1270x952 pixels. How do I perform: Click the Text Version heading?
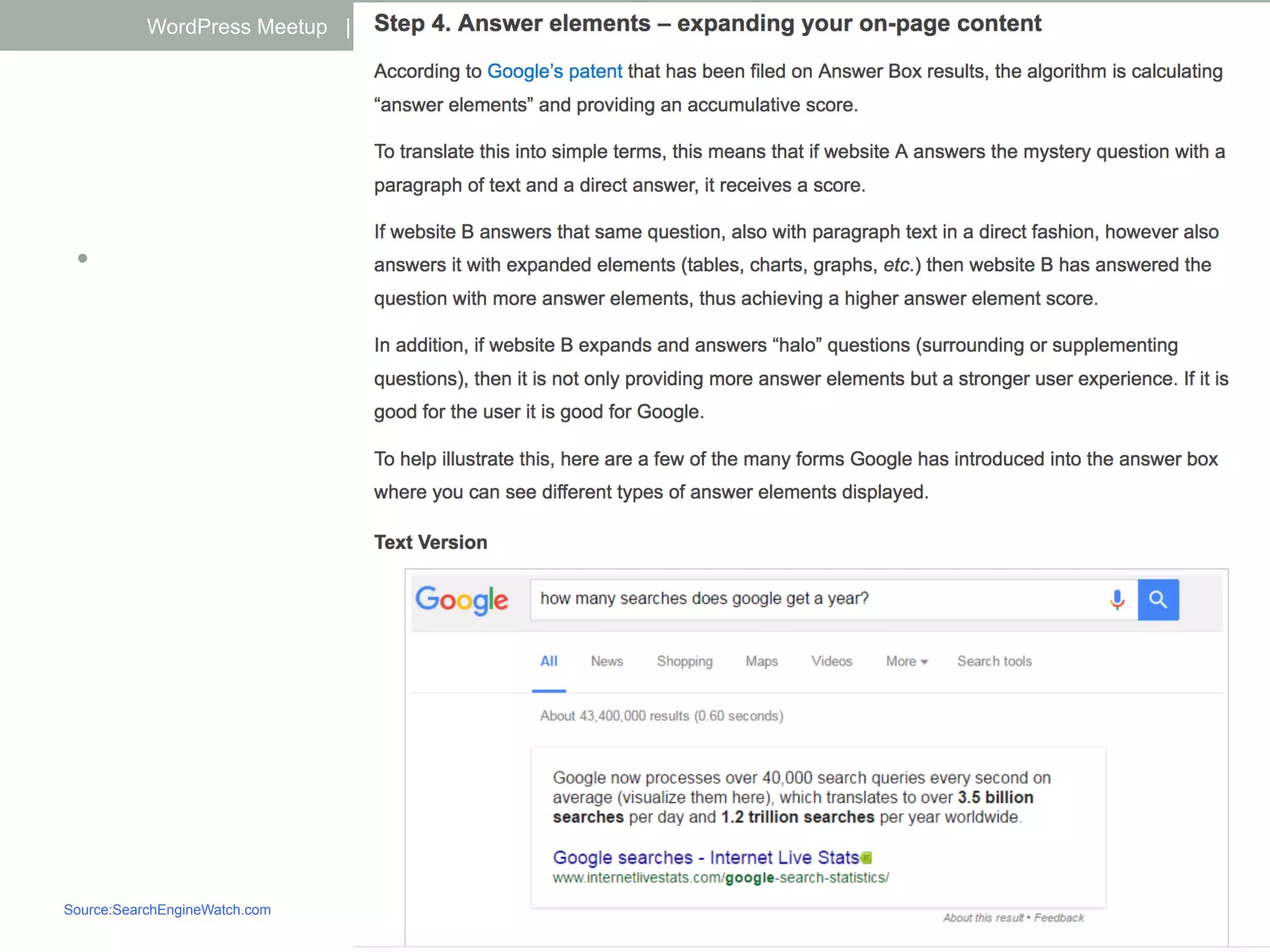pos(430,542)
